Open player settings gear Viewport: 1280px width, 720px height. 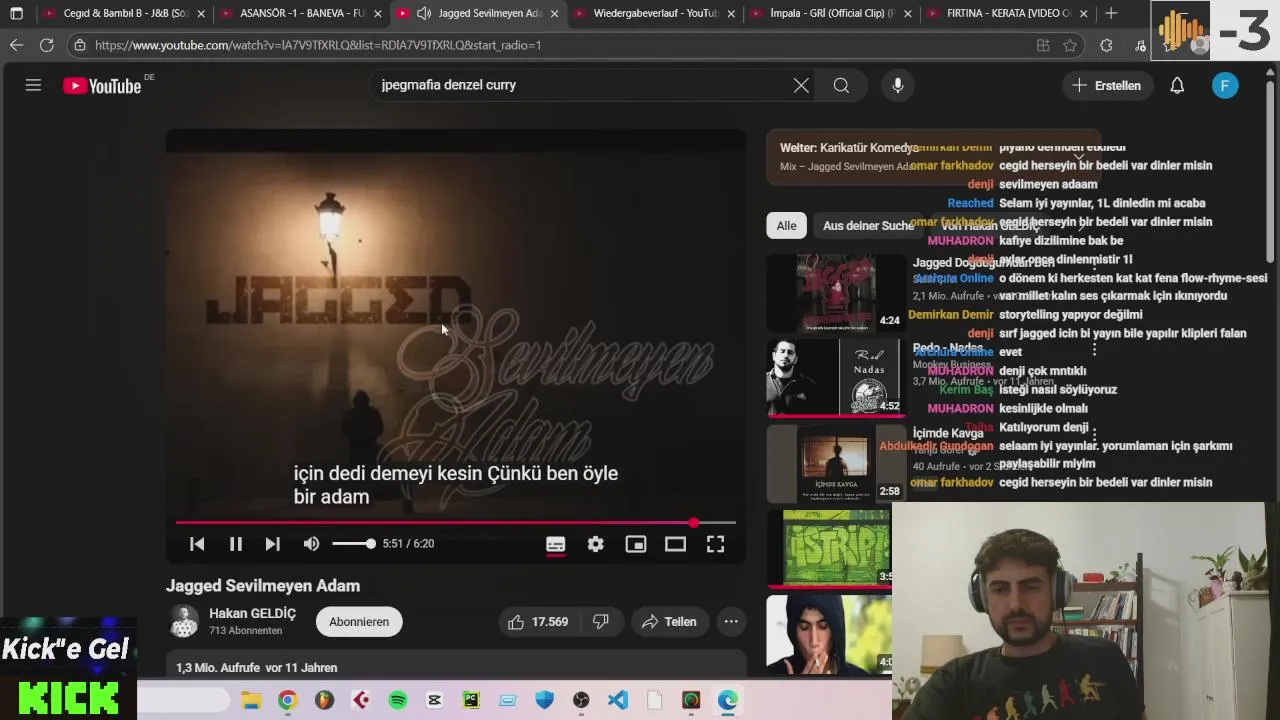[x=595, y=544]
